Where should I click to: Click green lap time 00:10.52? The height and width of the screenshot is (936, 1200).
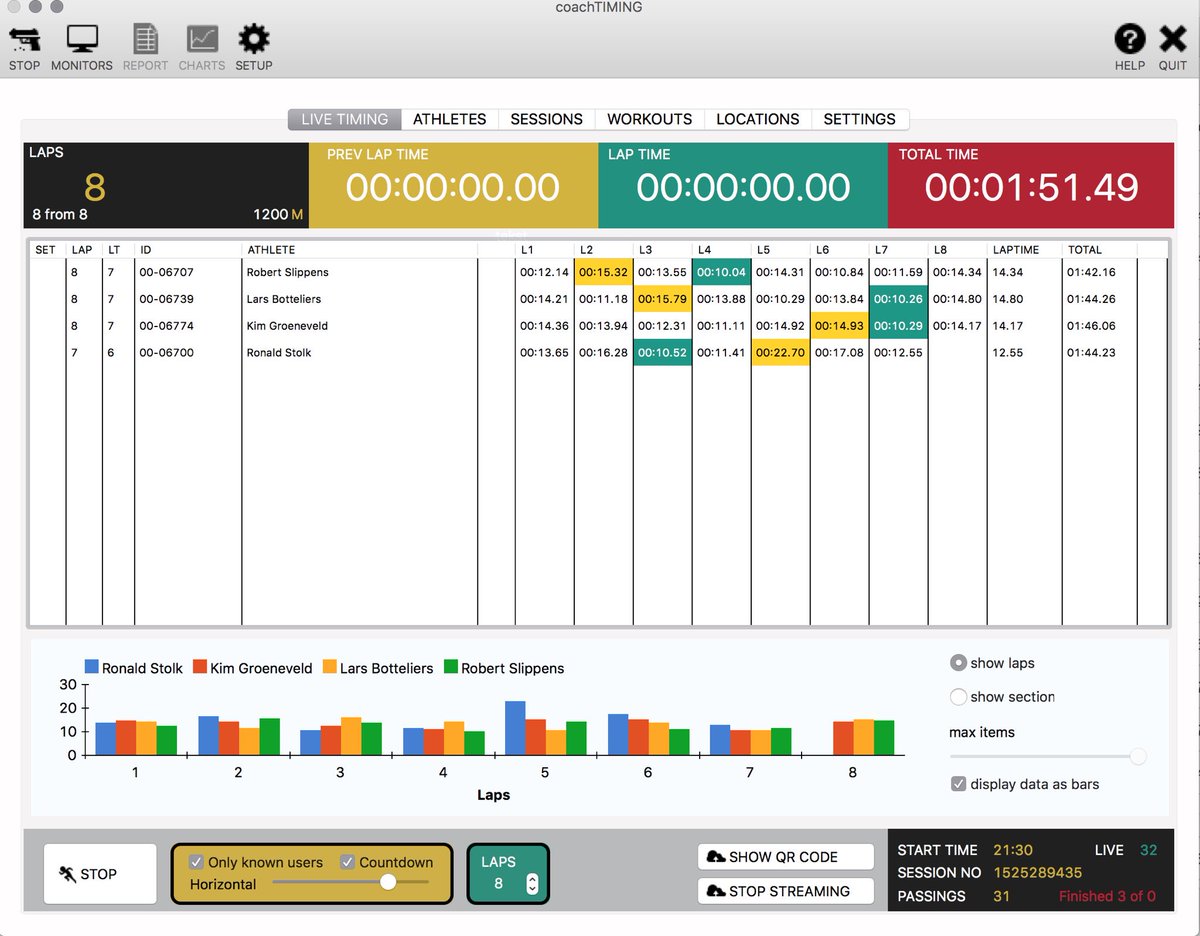pyautogui.click(x=662, y=353)
